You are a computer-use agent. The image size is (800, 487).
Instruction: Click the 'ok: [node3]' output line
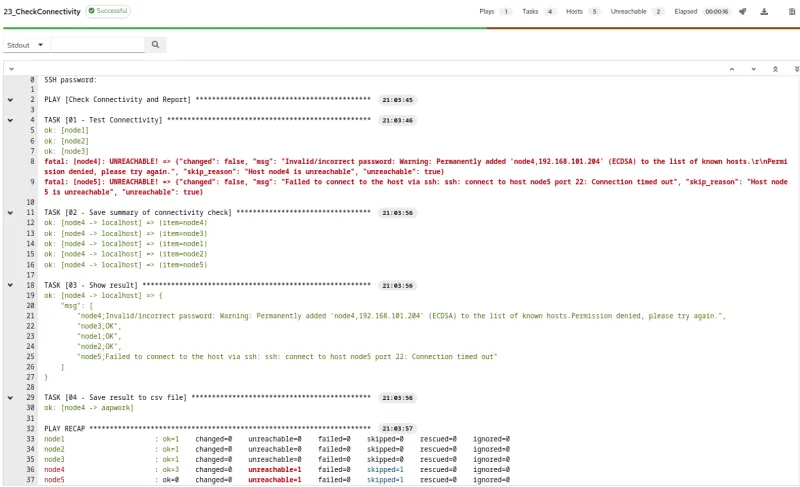coord(66,151)
